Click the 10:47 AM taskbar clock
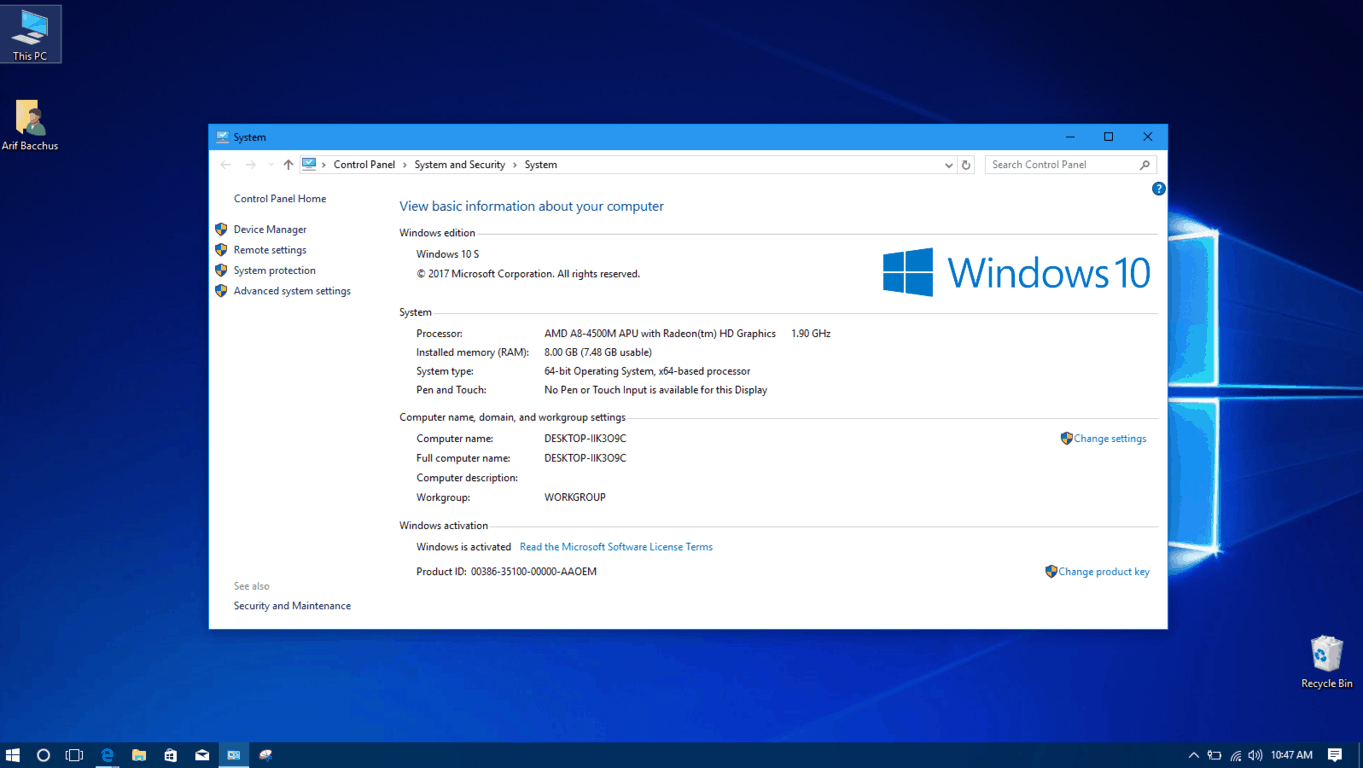This screenshot has height=768, width=1363. pyautogui.click(x=1293, y=755)
